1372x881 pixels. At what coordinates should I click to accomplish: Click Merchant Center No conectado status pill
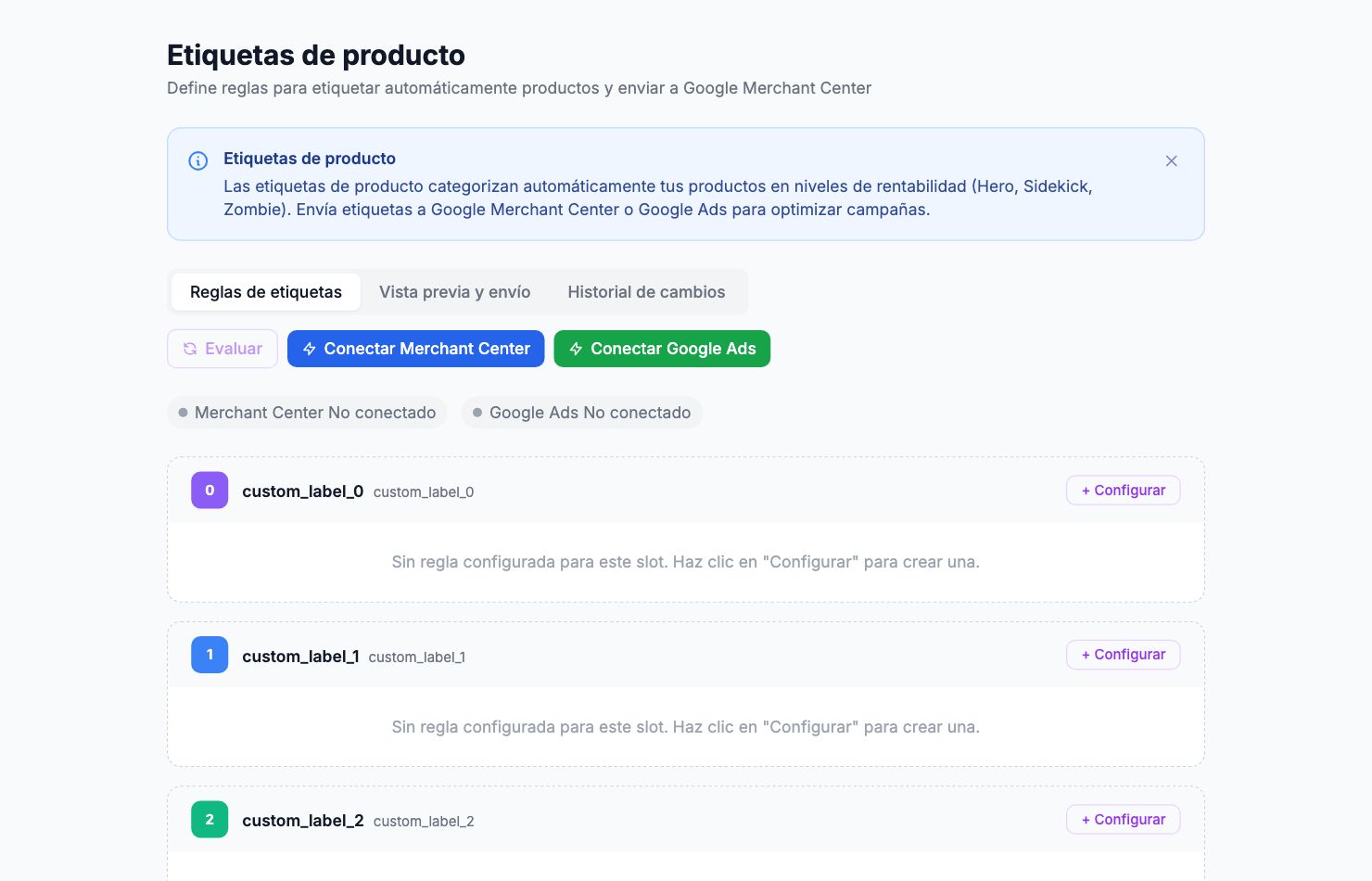(307, 413)
